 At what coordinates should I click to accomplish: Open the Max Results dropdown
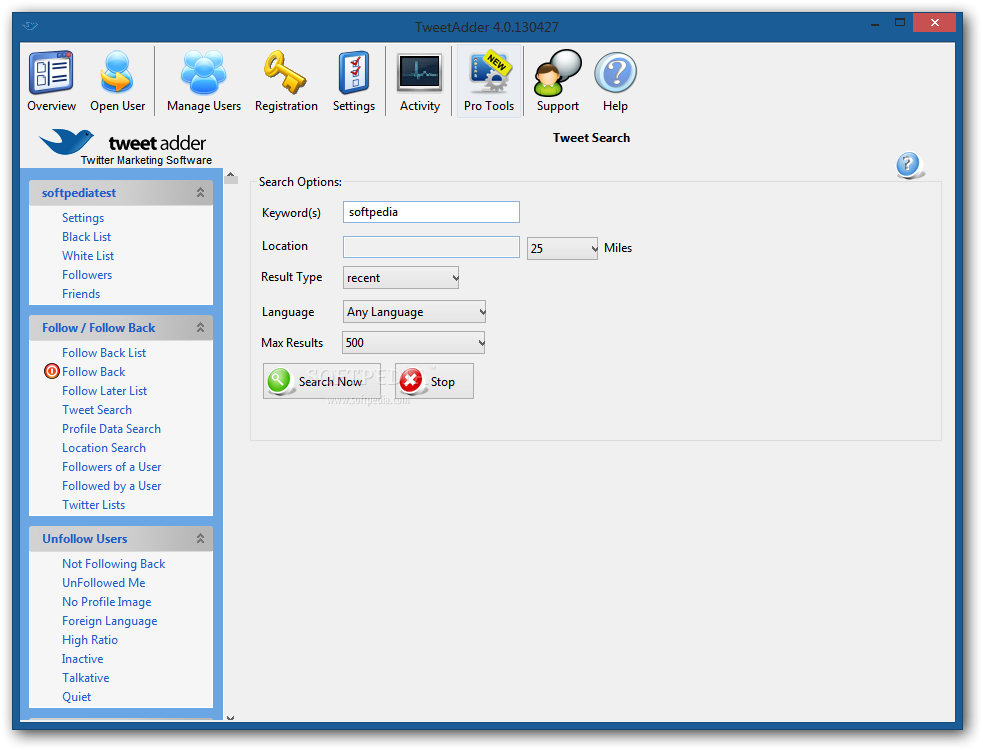pos(414,342)
